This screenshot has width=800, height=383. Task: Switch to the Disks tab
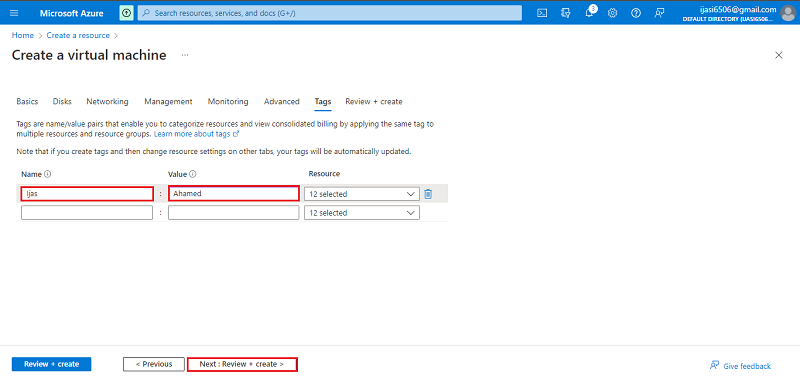[62, 101]
